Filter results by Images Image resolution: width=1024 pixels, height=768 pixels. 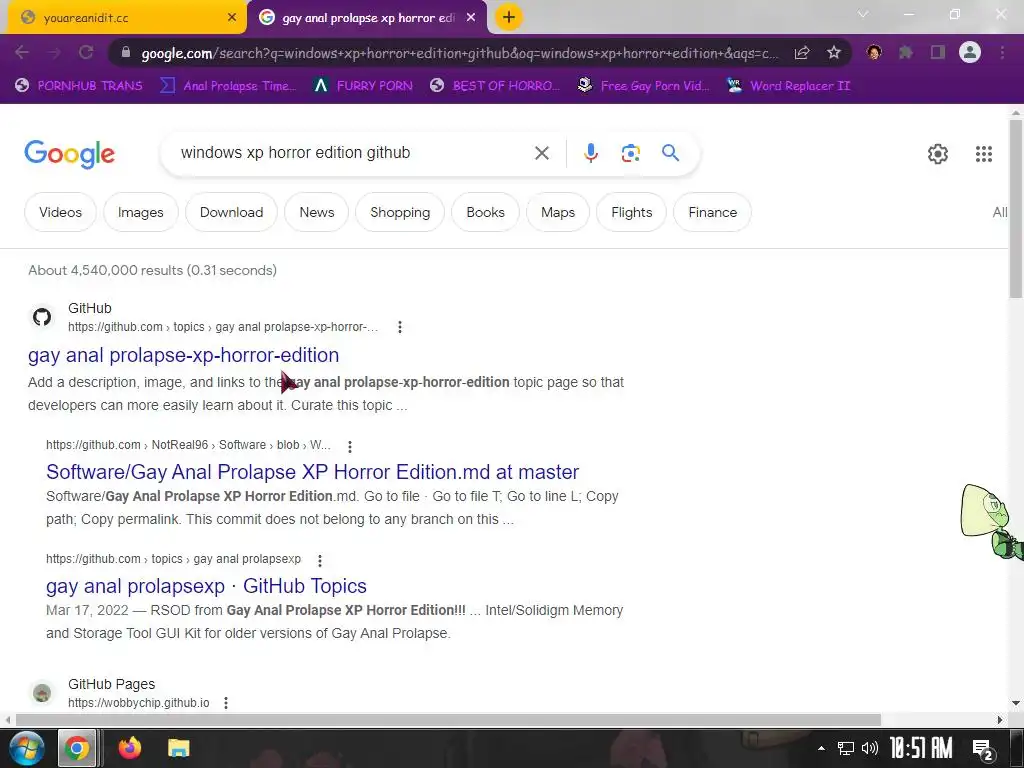(x=140, y=212)
